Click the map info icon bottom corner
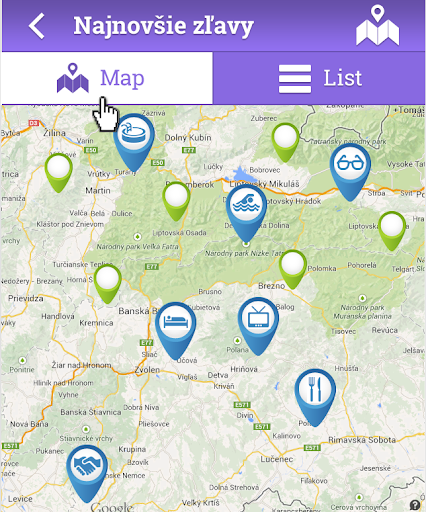The height and width of the screenshot is (512, 426). click(415, 505)
